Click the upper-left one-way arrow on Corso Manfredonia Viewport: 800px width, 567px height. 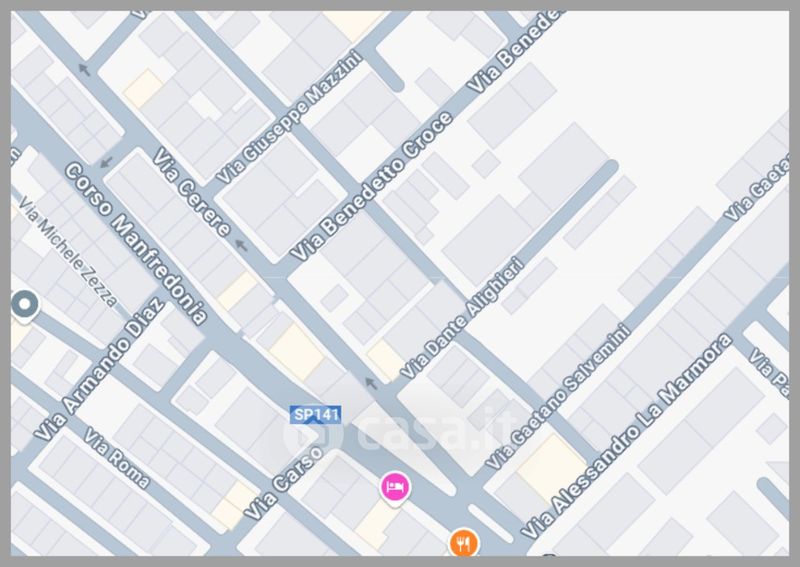click(x=84, y=69)
